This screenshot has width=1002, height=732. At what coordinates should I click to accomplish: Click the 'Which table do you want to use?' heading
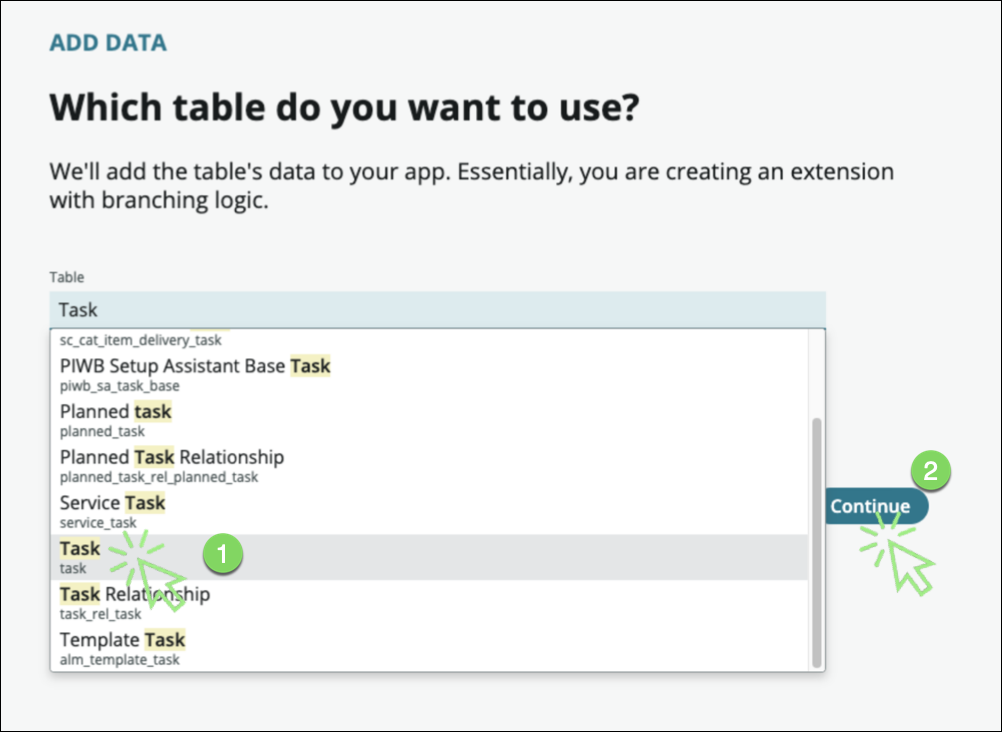(343, 106)
